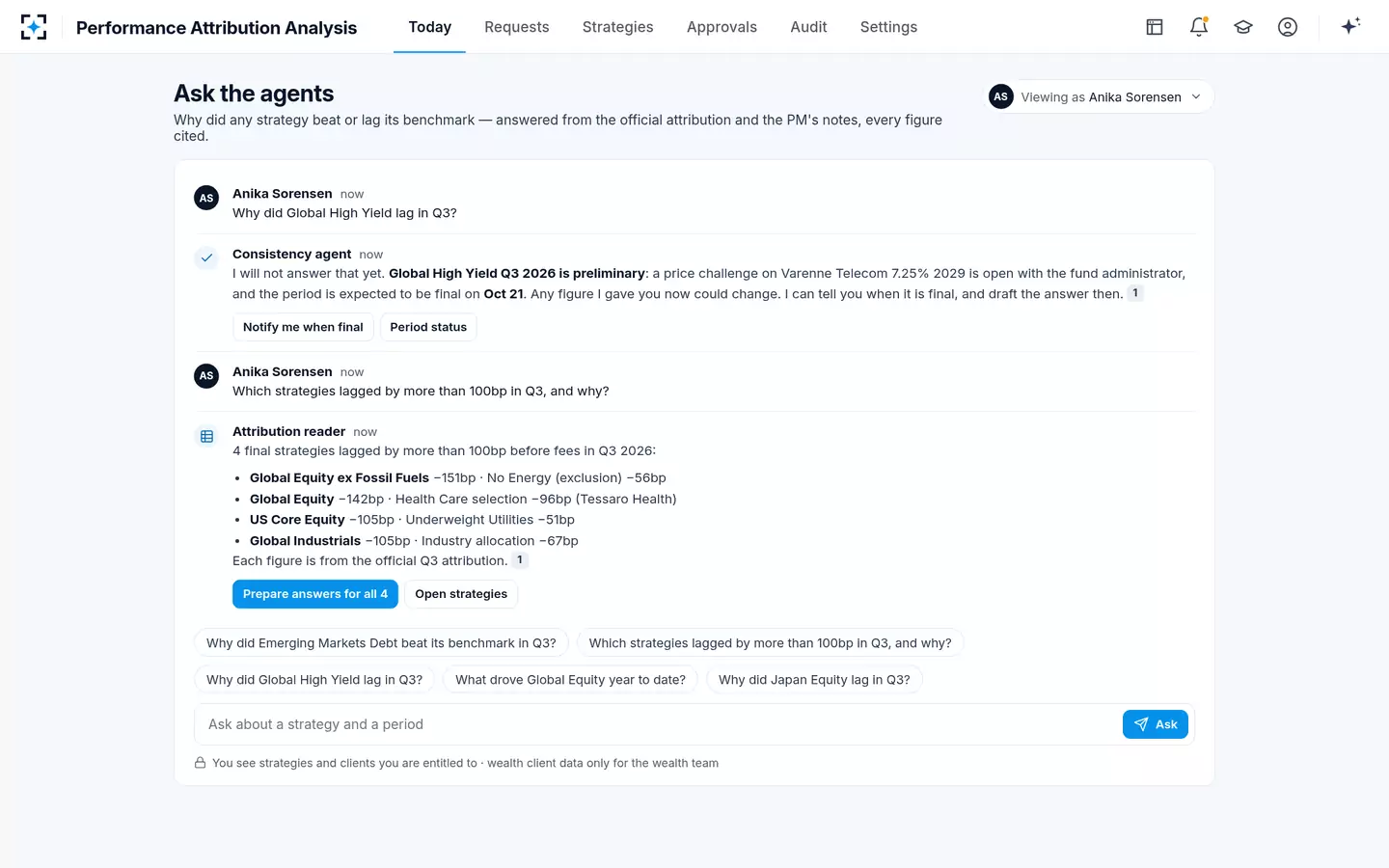The height and width of the screenshot is (868, 1389).
Task: Click the Period status button
Action: tap(428, 327)
